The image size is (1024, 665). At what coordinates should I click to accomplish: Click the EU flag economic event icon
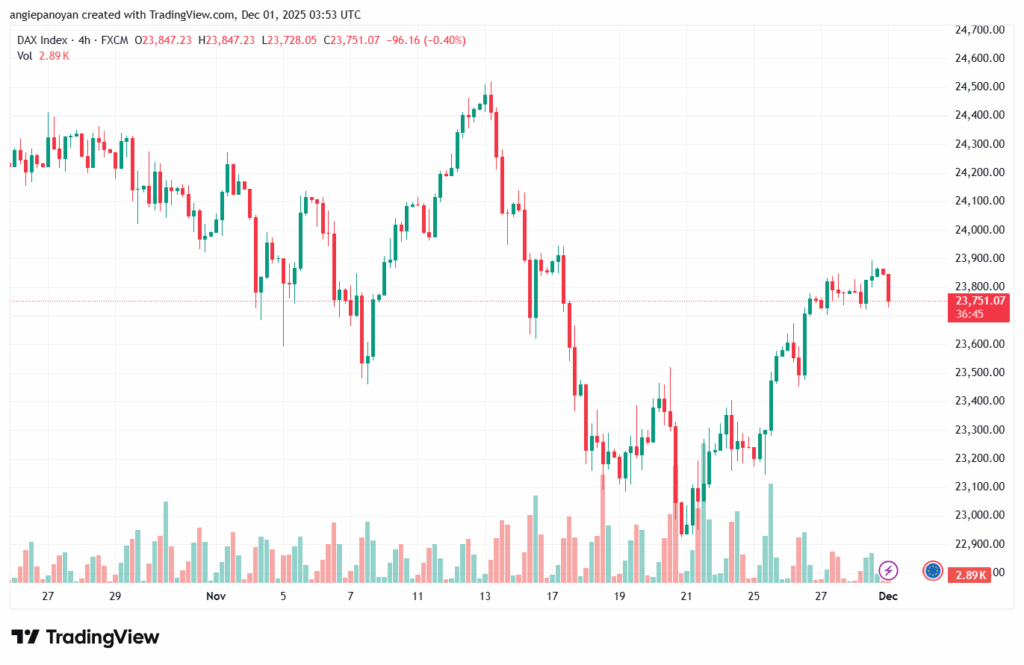tap(933, 571)
